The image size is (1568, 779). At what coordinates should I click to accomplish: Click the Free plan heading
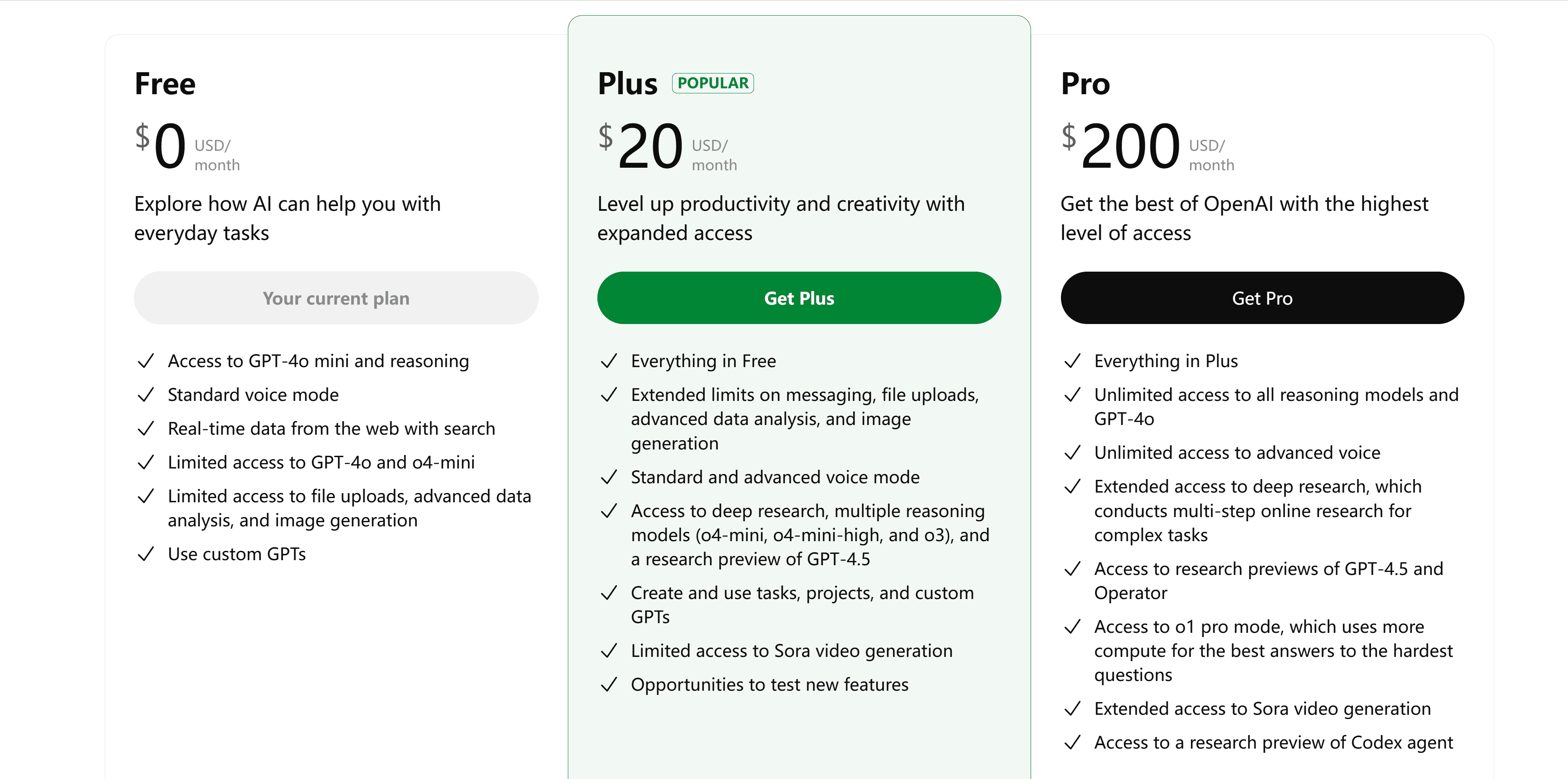click(x=165, y=84)
